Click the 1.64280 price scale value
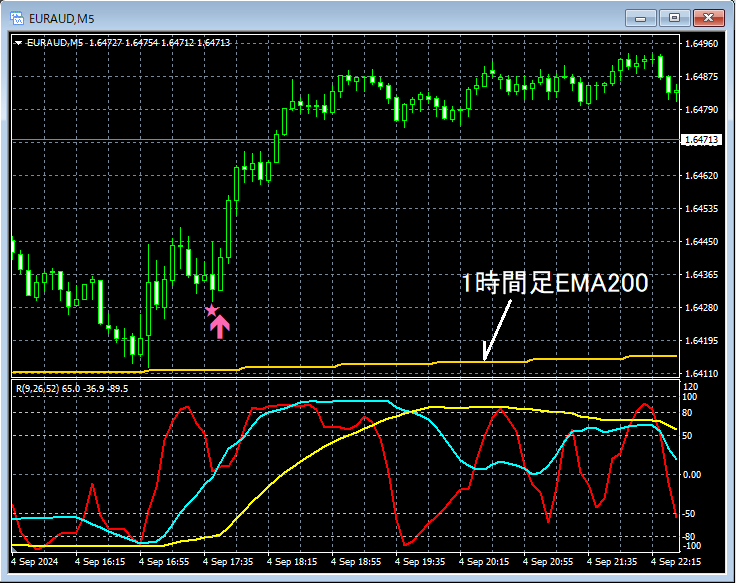The image size is (737, 583). 701,307
